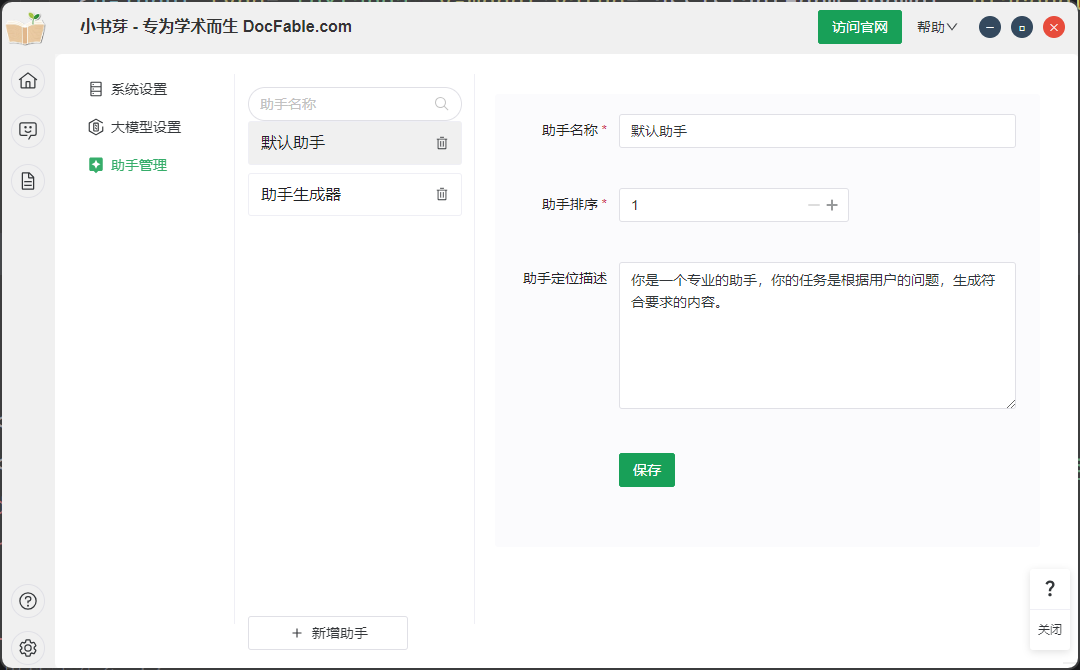The height and width of the screenshot is (670, 1080).
Task: Open the 系统设置 section
Action: click(137, 88)
